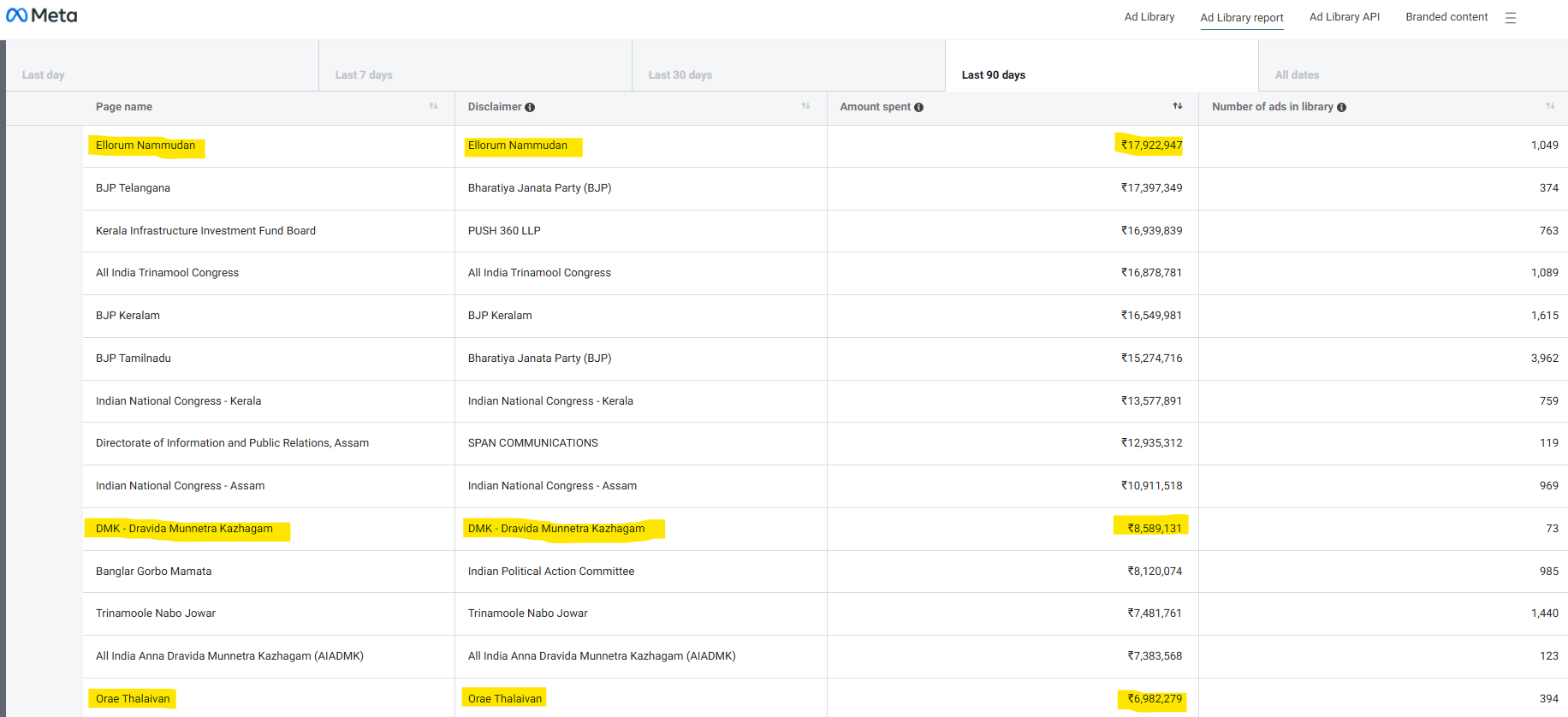Switch to Last 7 days tab
Image resolution: width=1568 pixels, height=717 pixels.
click(364, 75)
